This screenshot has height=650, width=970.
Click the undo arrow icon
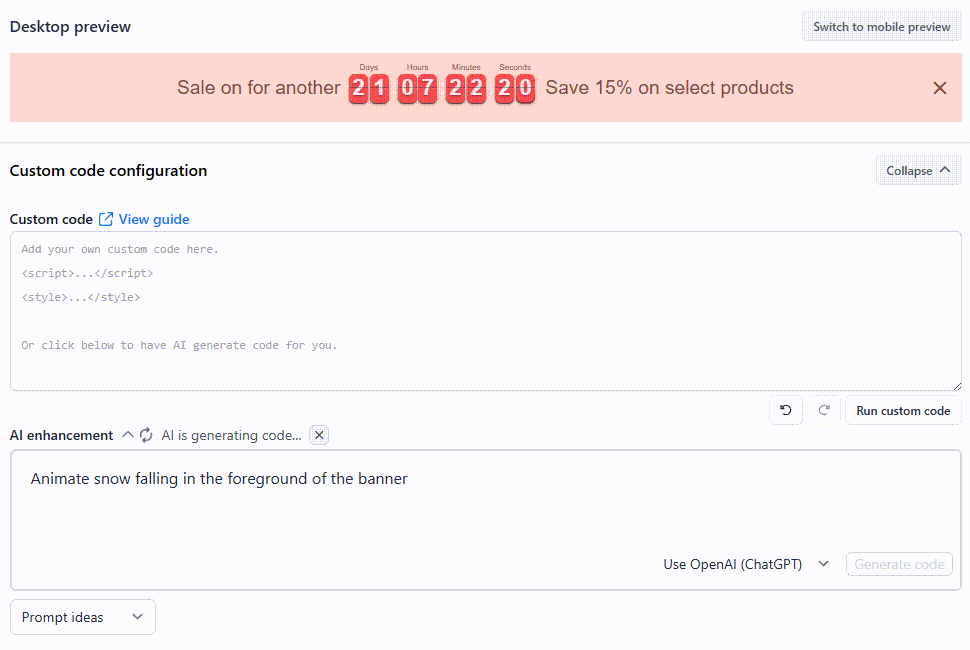pos(786,410)
